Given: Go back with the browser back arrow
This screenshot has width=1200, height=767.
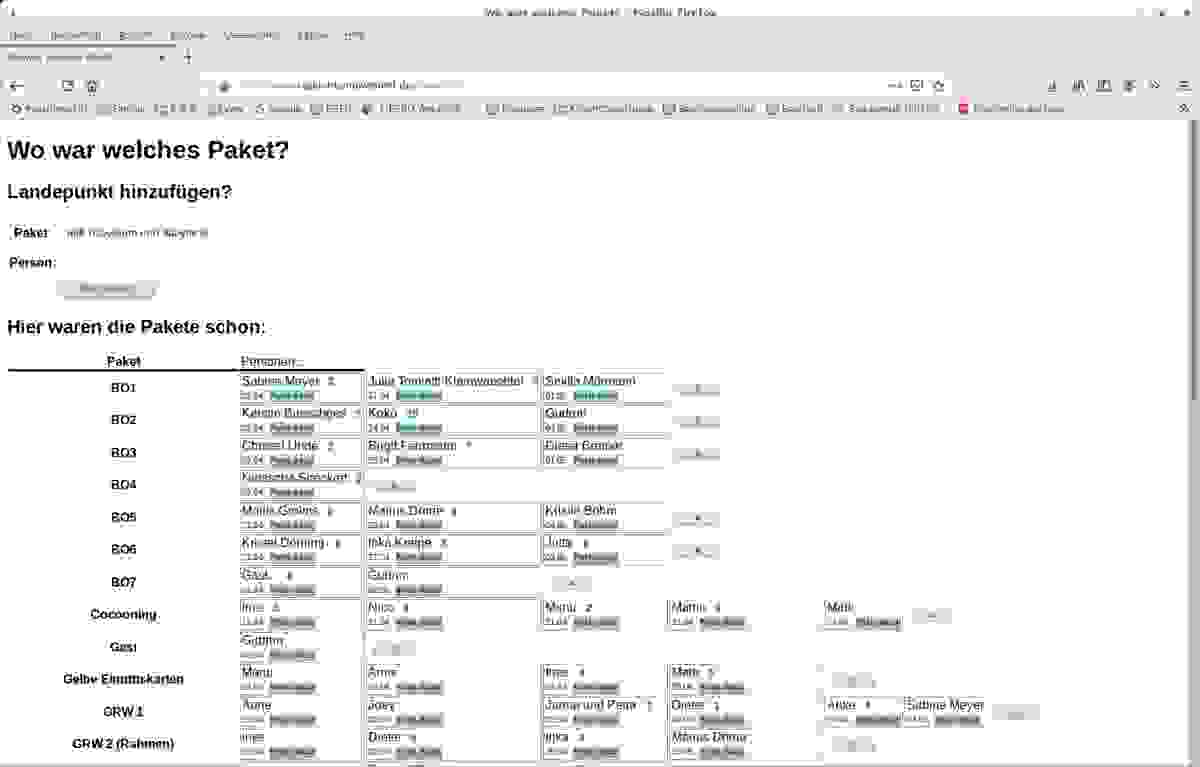Looking at the screenshot, I should pos(17,86).
